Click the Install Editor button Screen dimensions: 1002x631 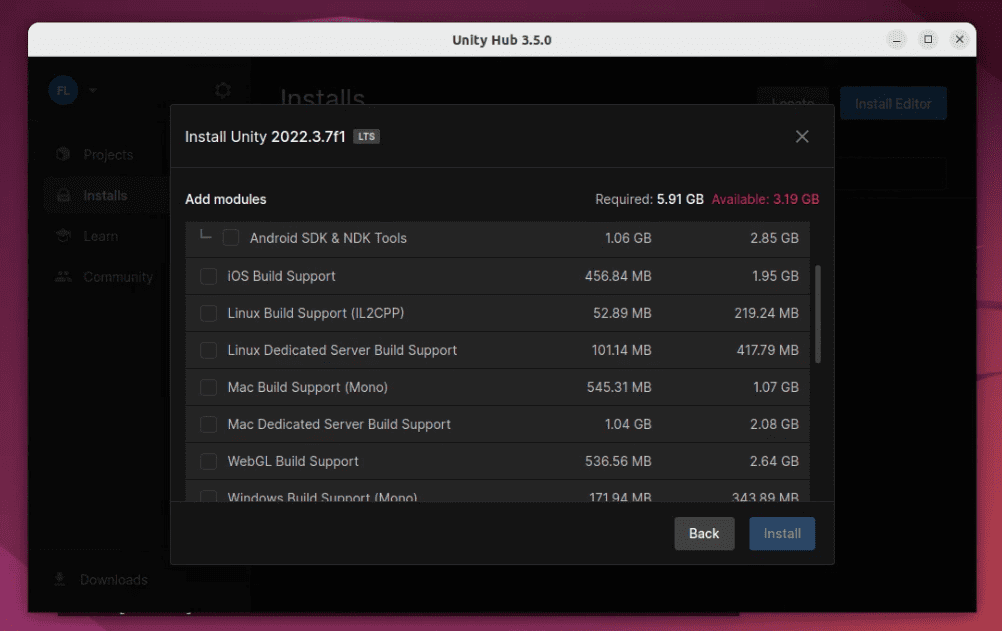pos(893,104)
